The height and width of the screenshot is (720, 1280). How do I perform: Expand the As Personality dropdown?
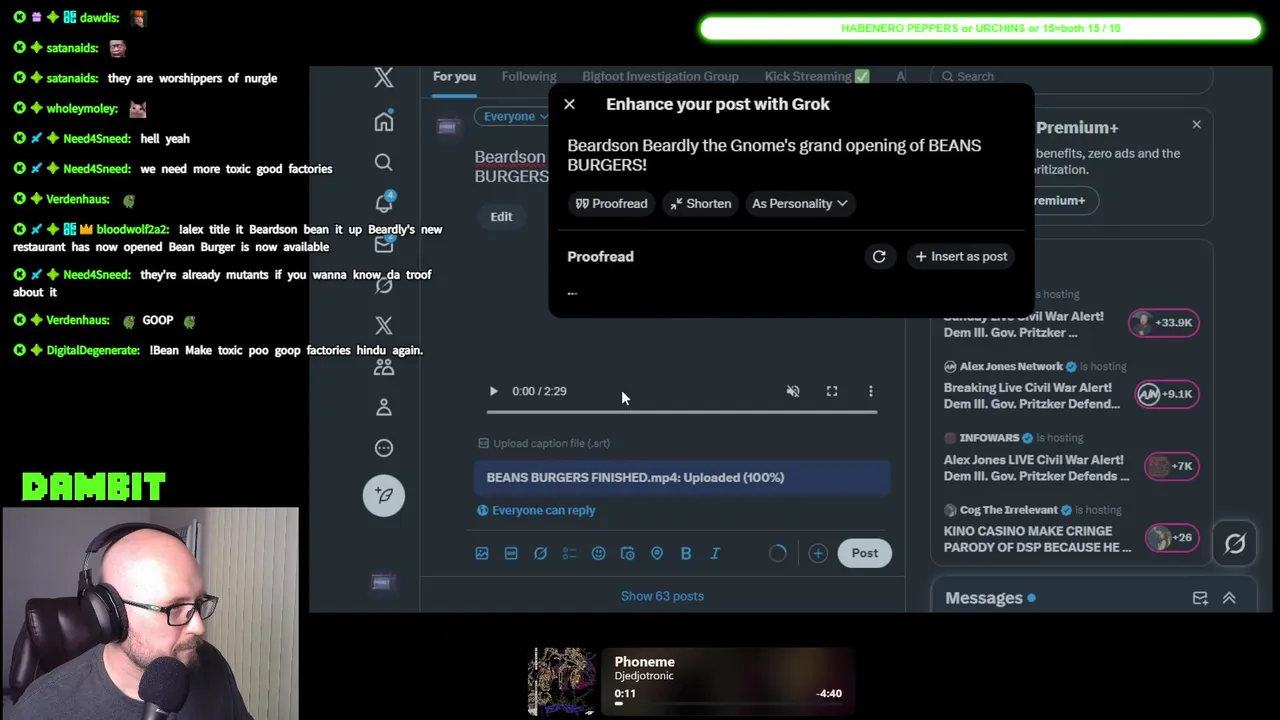coord(799,203)
